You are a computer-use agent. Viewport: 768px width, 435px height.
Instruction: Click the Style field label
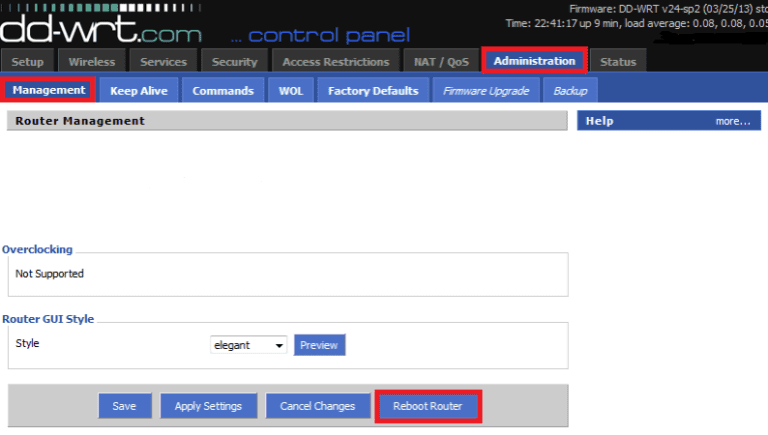click(x=27, y=343)
